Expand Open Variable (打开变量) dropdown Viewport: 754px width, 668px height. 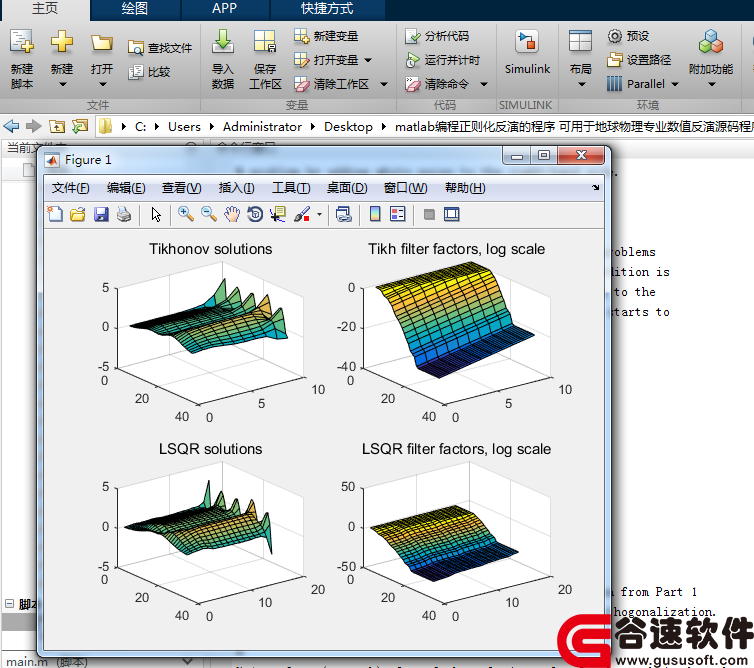click(x=368, y=60)
